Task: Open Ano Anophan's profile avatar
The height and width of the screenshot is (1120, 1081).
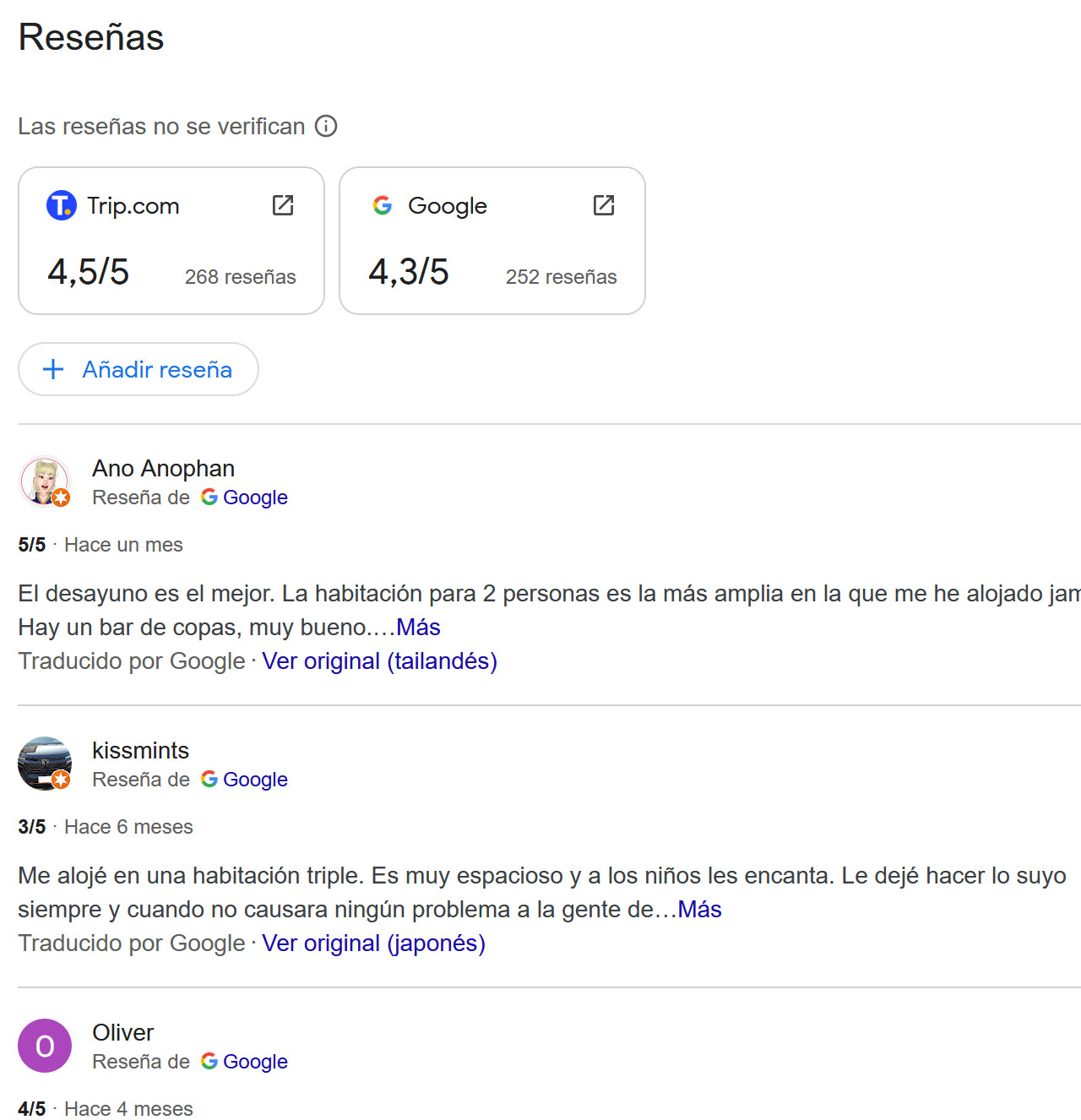Action: tap(45, 481)
